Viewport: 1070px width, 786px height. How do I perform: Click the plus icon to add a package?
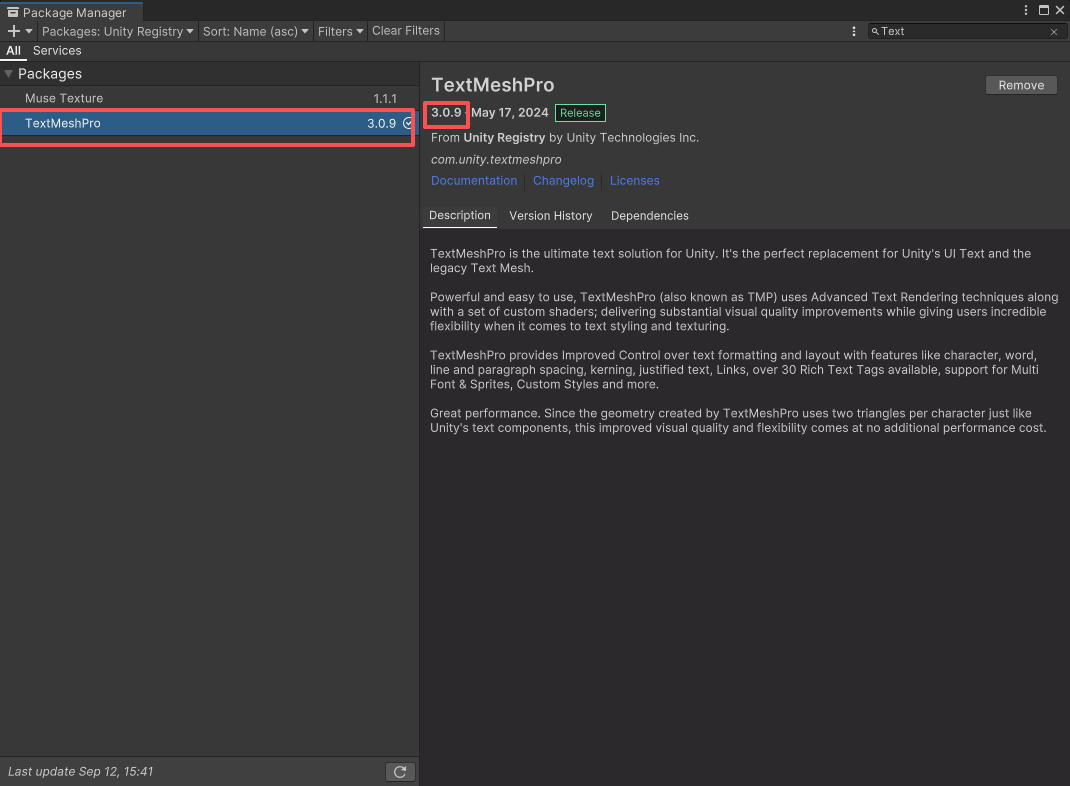tap(14, 31)
